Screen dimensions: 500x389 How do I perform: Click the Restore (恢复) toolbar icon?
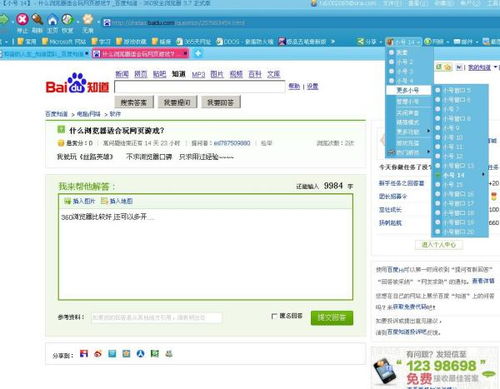click(68, 19)
